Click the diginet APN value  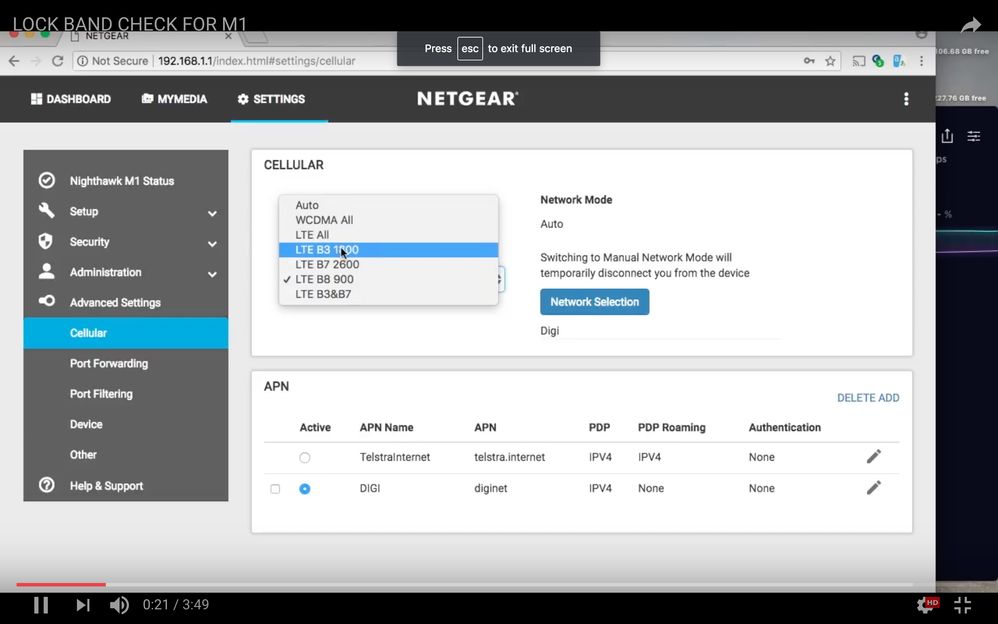coord(491,488)
